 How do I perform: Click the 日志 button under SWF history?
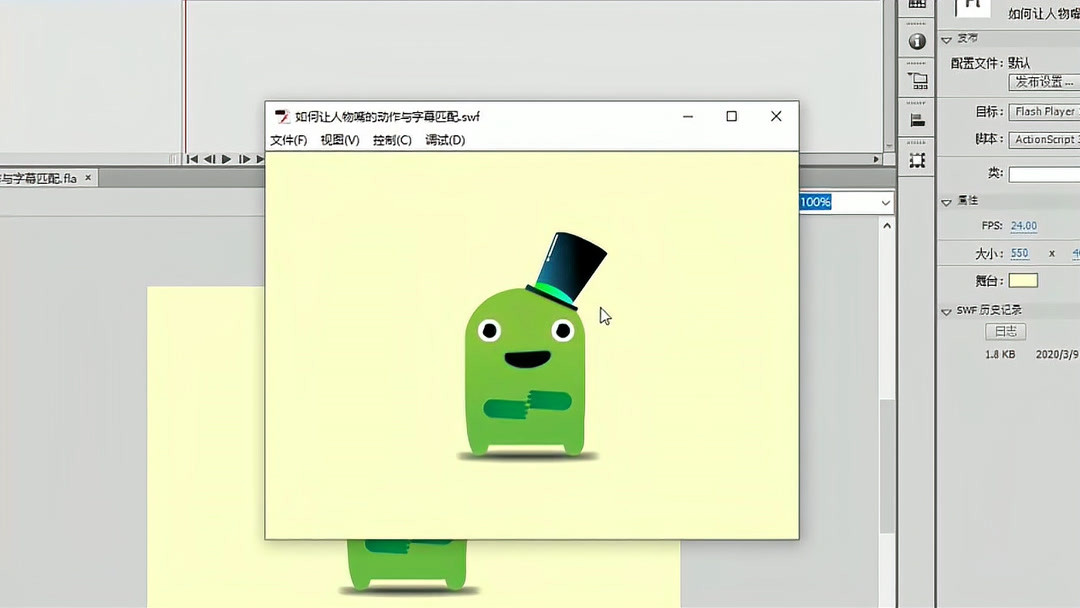click(1005, 331)
